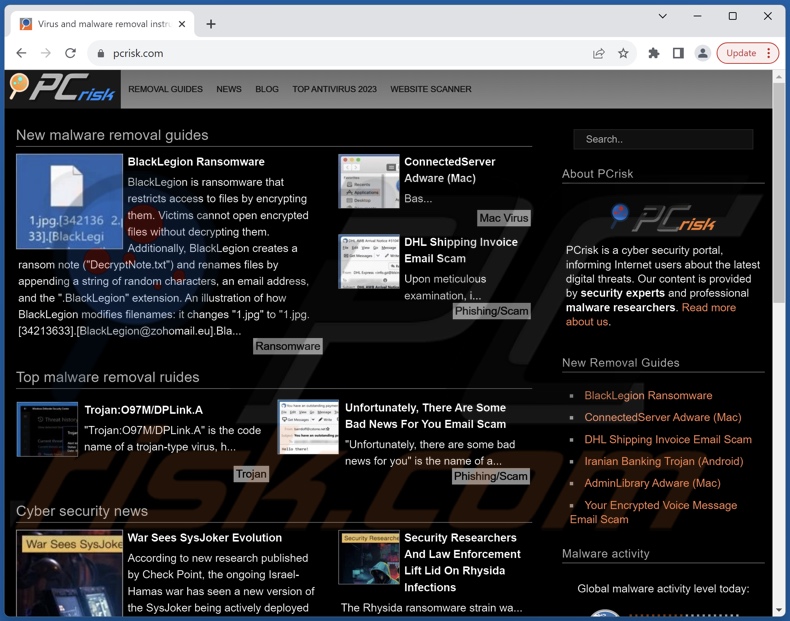Click the Ransomware category tag
This screenshot has width=790, height=621.
(287, 346)
